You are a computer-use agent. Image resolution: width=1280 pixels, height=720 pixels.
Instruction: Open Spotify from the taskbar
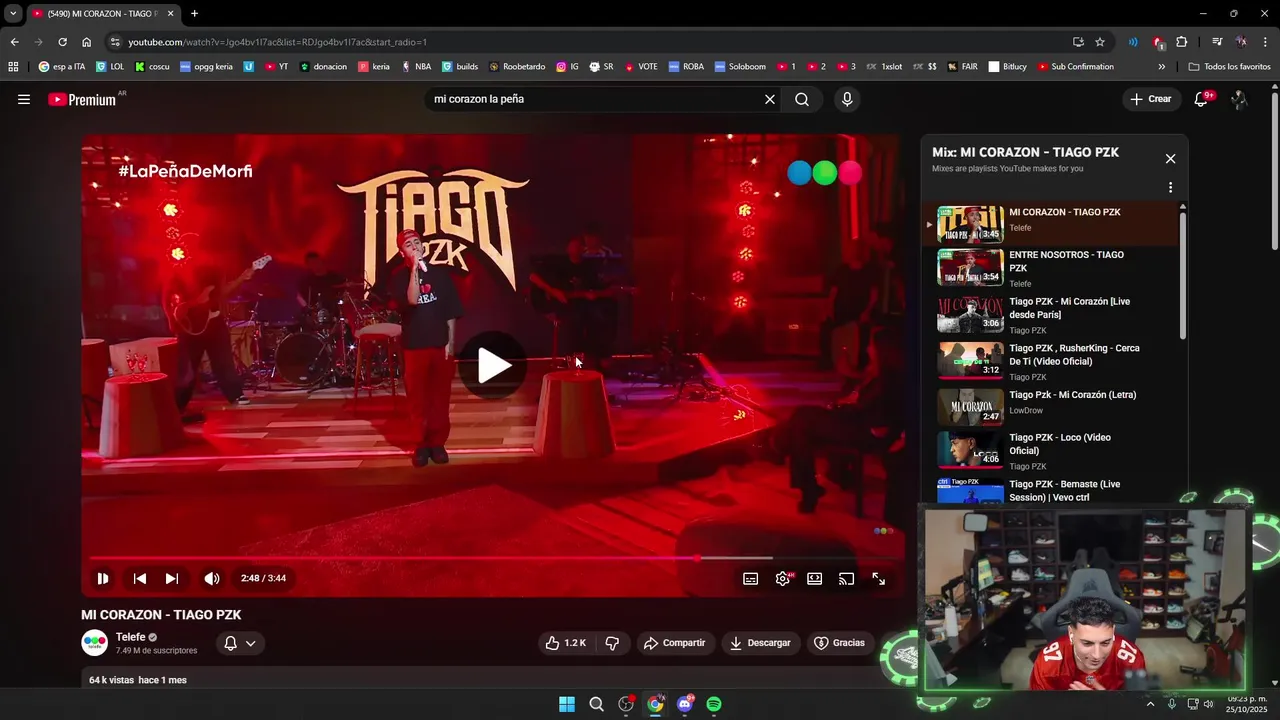pyautogui.click(x=714, y=704)
